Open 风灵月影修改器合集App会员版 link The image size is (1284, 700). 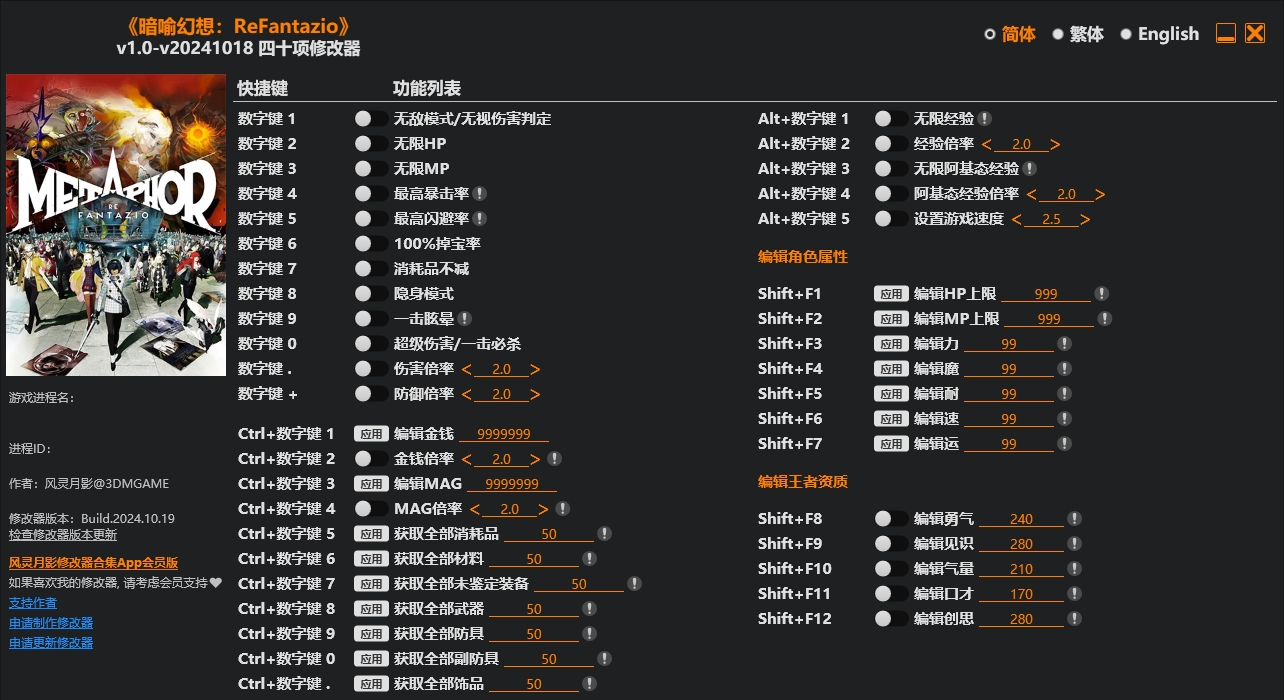[94, 563]
